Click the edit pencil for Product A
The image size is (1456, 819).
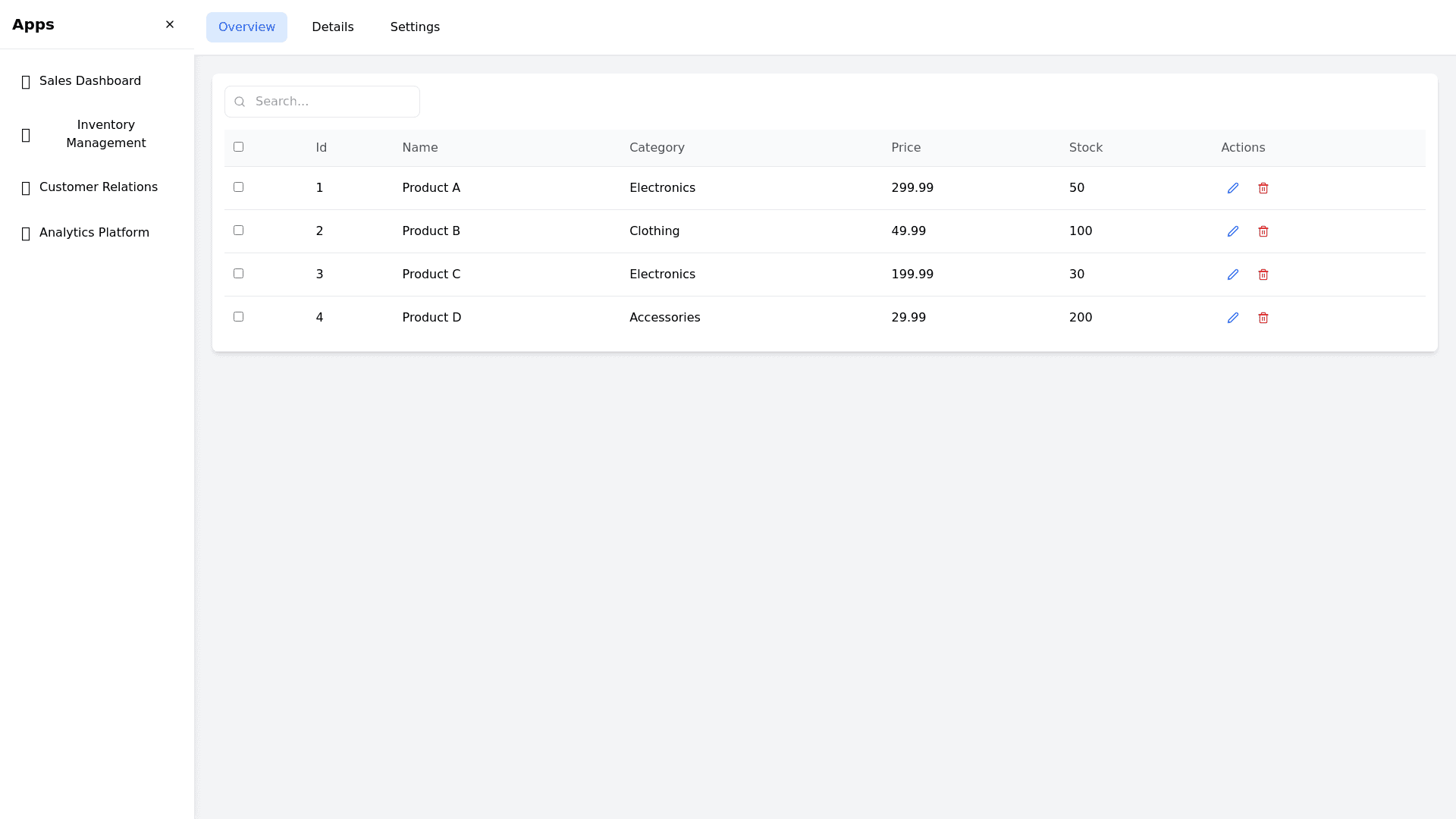1232,188
